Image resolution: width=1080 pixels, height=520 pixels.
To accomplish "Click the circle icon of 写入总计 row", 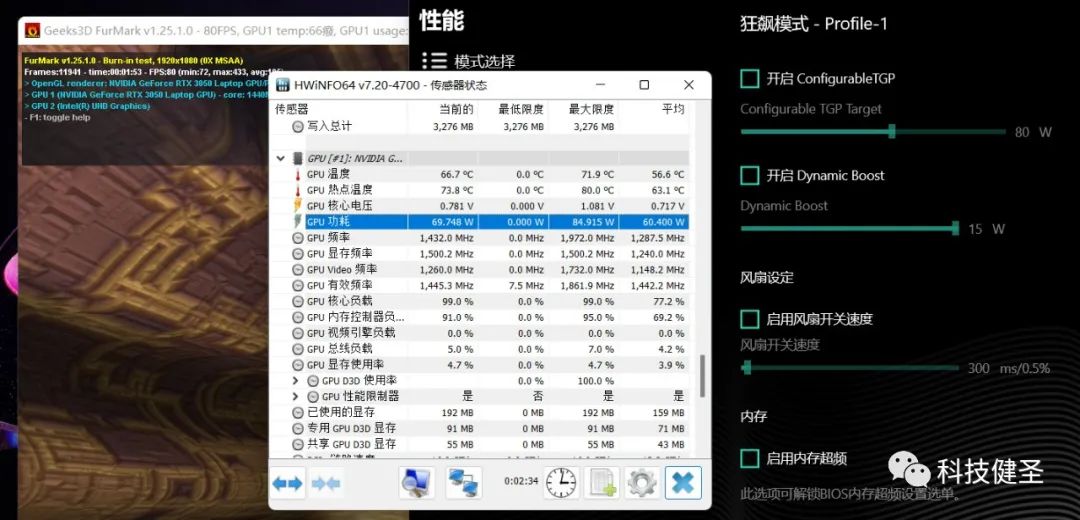I will point(298,127).
